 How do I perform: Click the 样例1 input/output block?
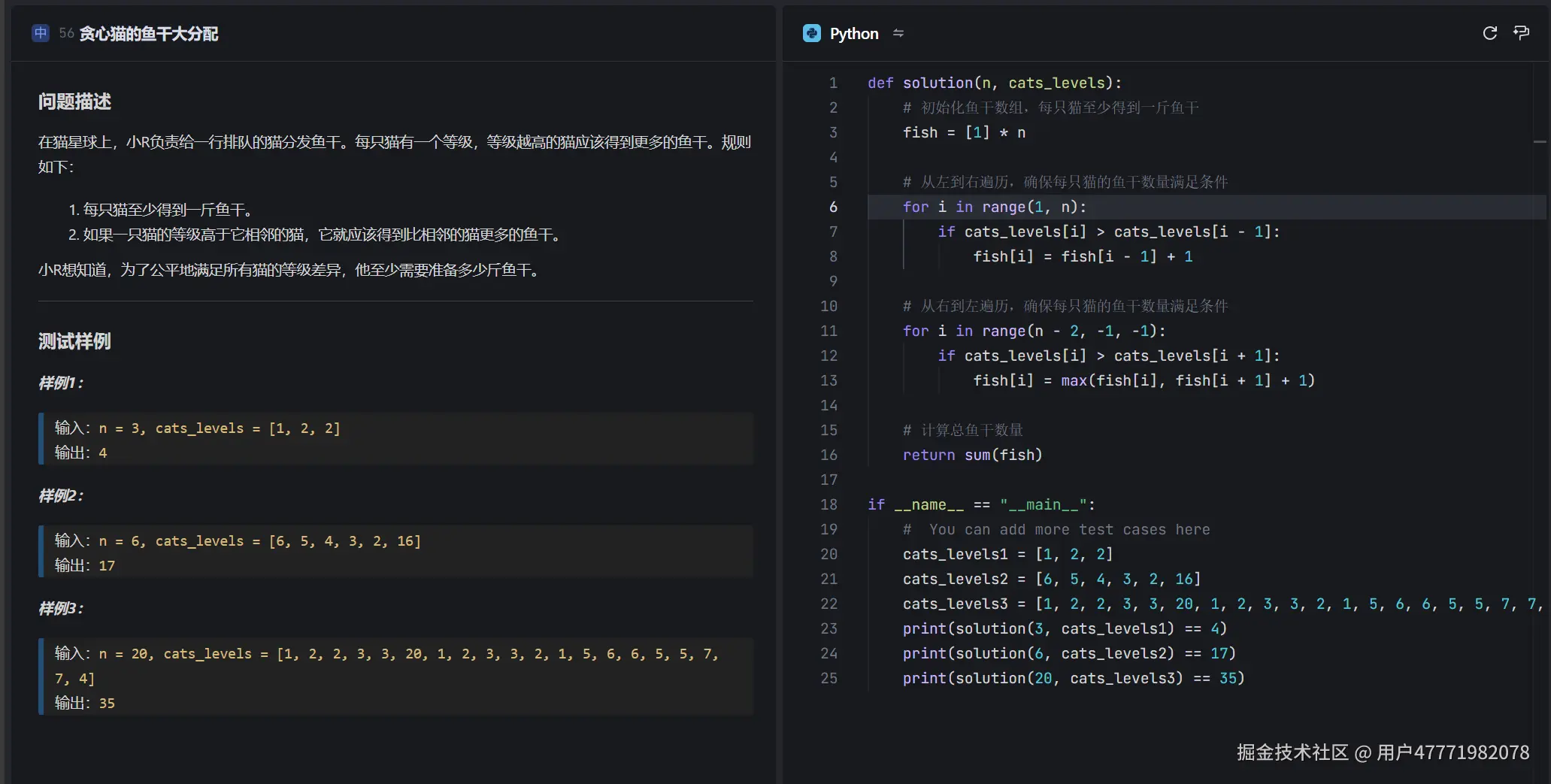pyautogui.click(x=395, y=440)
